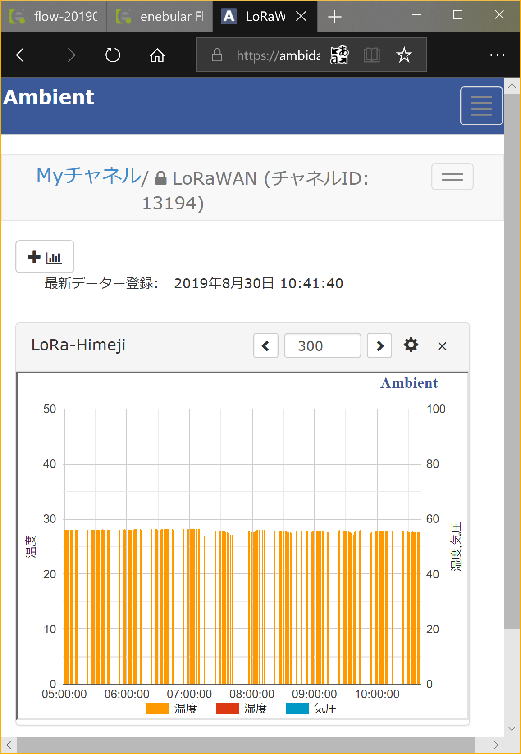Go back with the browser back arrow
This screenshot has width=521, height=754.
click(x=20, y=55)
